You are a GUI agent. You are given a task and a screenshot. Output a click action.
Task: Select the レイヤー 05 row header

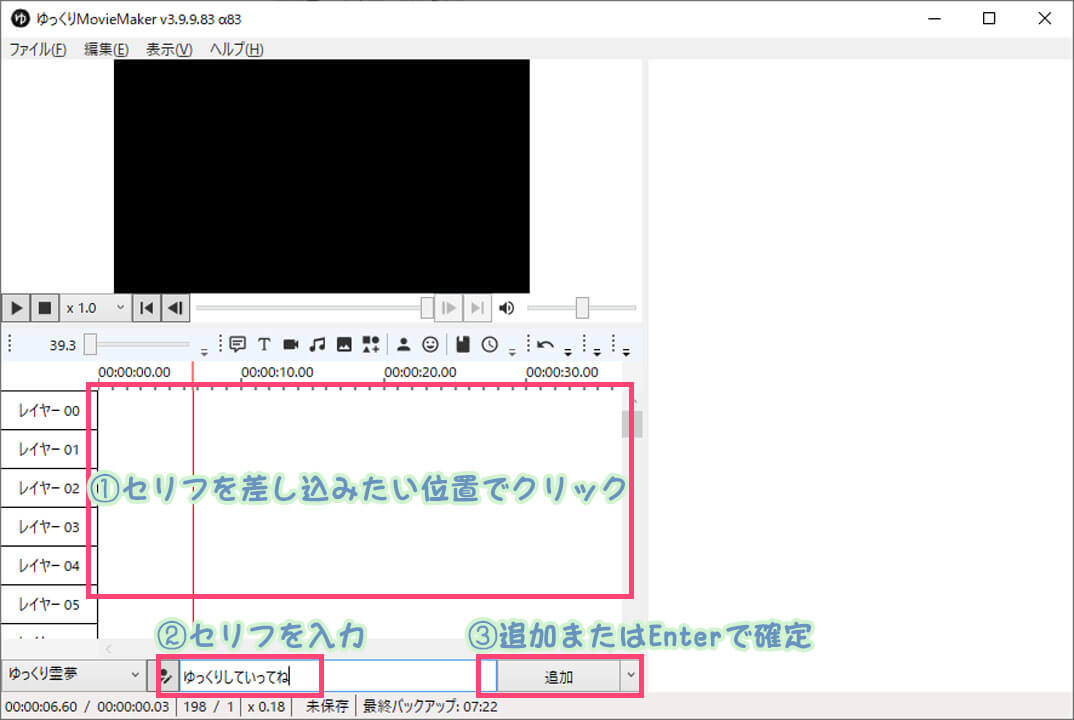click(x=48, y=604)
